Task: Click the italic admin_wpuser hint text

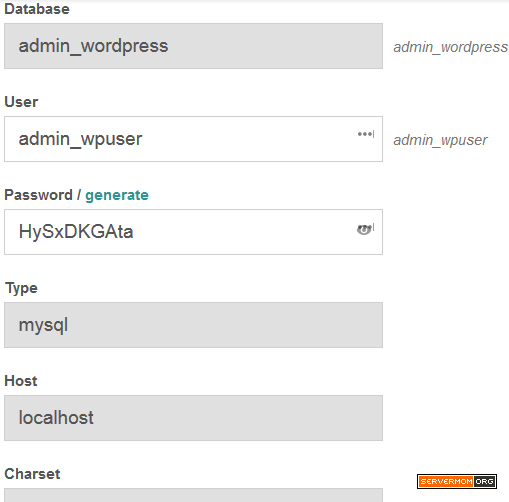Action: coord(440,140)
